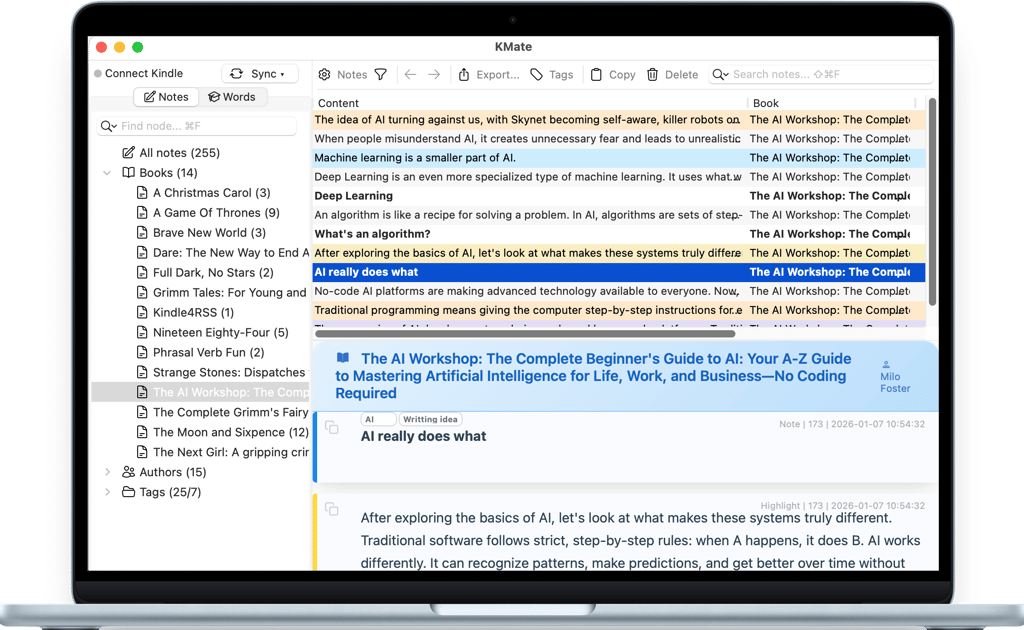The height and width of the screenshot is (630, 1024).
Task: Click the Tags label icon
Action: tap(536, 74)
